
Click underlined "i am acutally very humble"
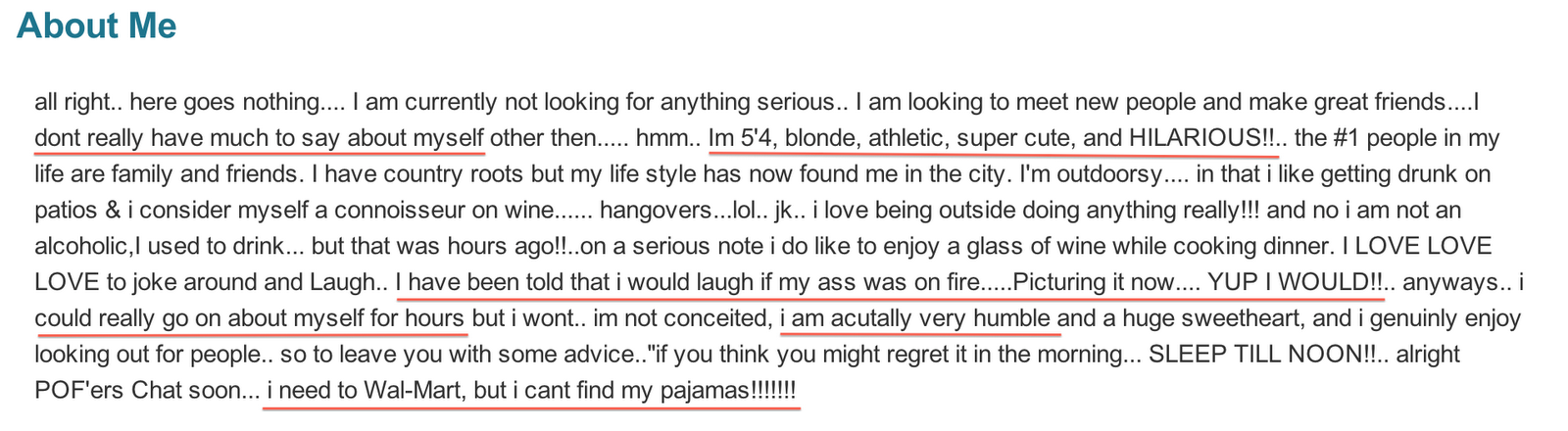coord(915,318)
